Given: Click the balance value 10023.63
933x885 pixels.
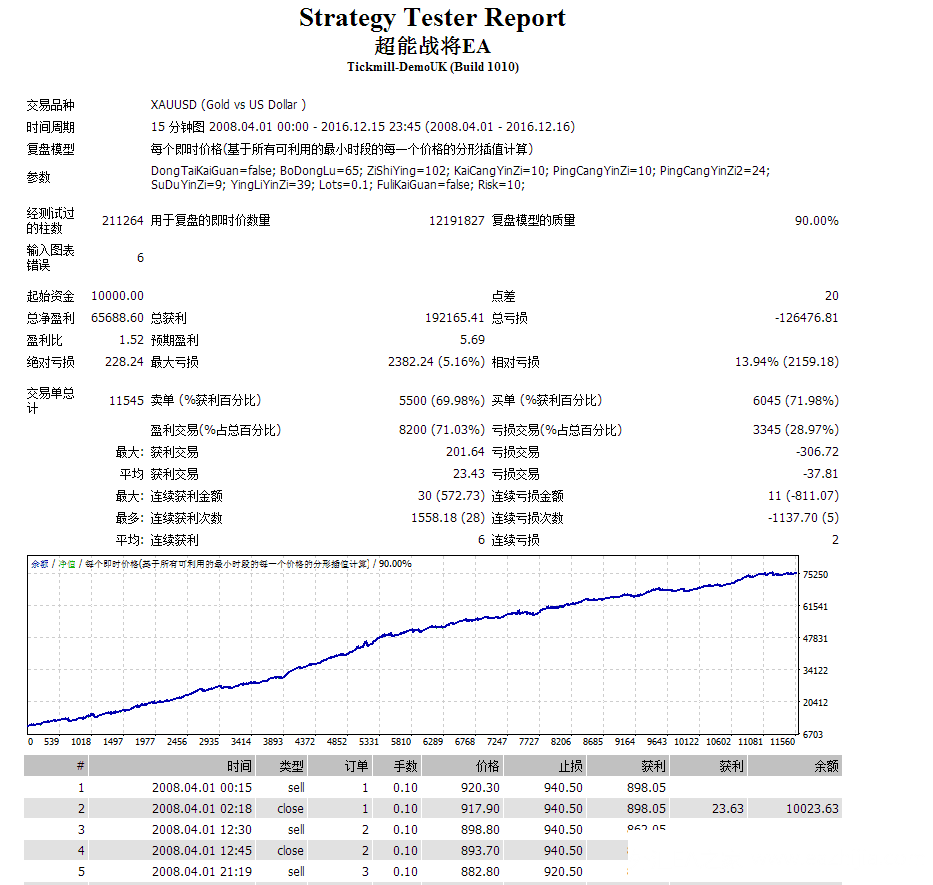Looking at the screenshot, I should coord(811,808).
